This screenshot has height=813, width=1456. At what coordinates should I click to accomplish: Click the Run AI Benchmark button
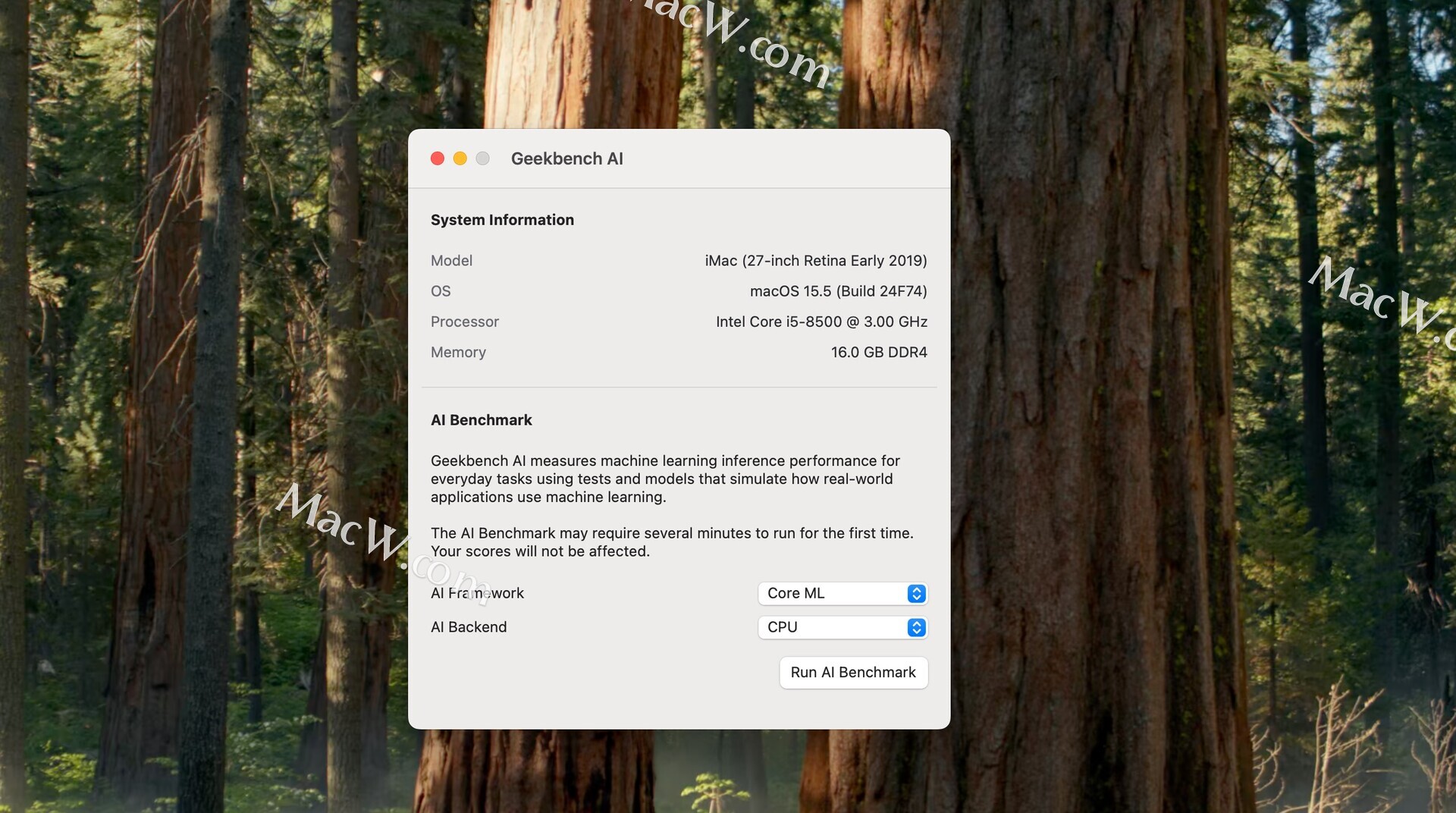tap(853, 673)
